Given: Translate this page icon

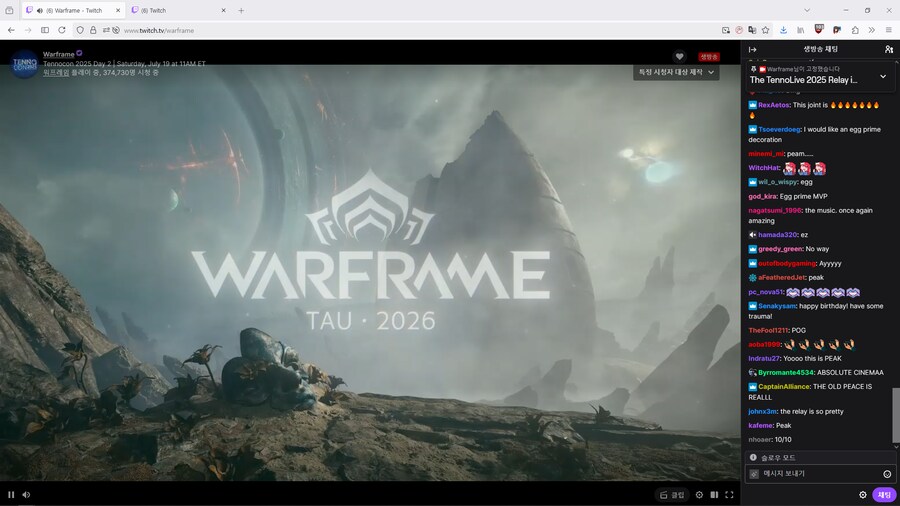Looking at the screenshot, I should (x=752, y=30).
